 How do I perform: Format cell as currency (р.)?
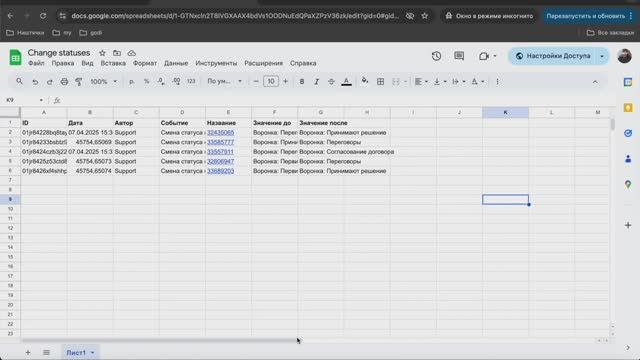pyautogui.click(x=131, y=82)
